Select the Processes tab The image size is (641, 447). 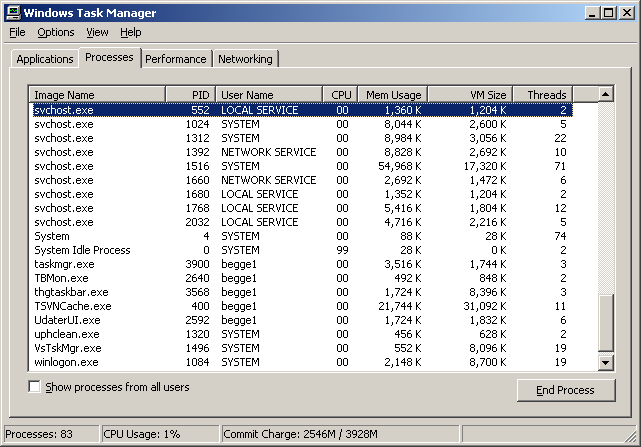tap(109, 57)
